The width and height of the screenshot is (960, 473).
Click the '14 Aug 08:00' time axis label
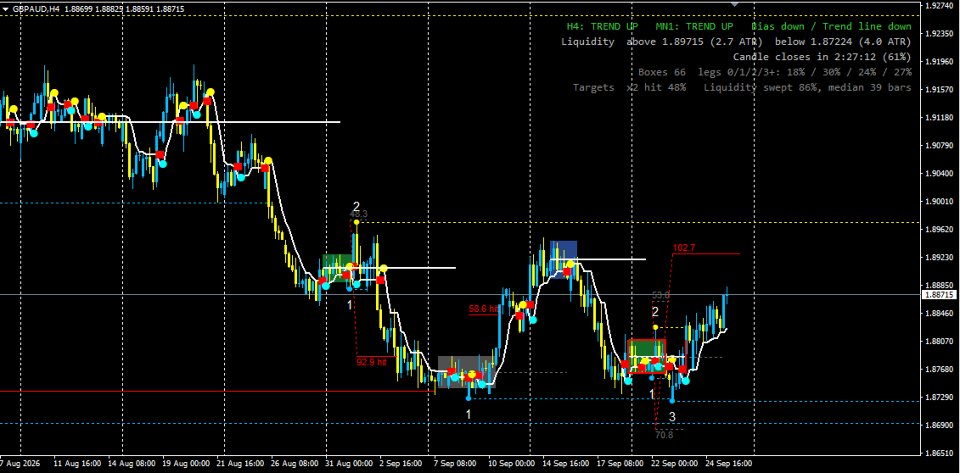pyautogui.click(x=132, y=463)
